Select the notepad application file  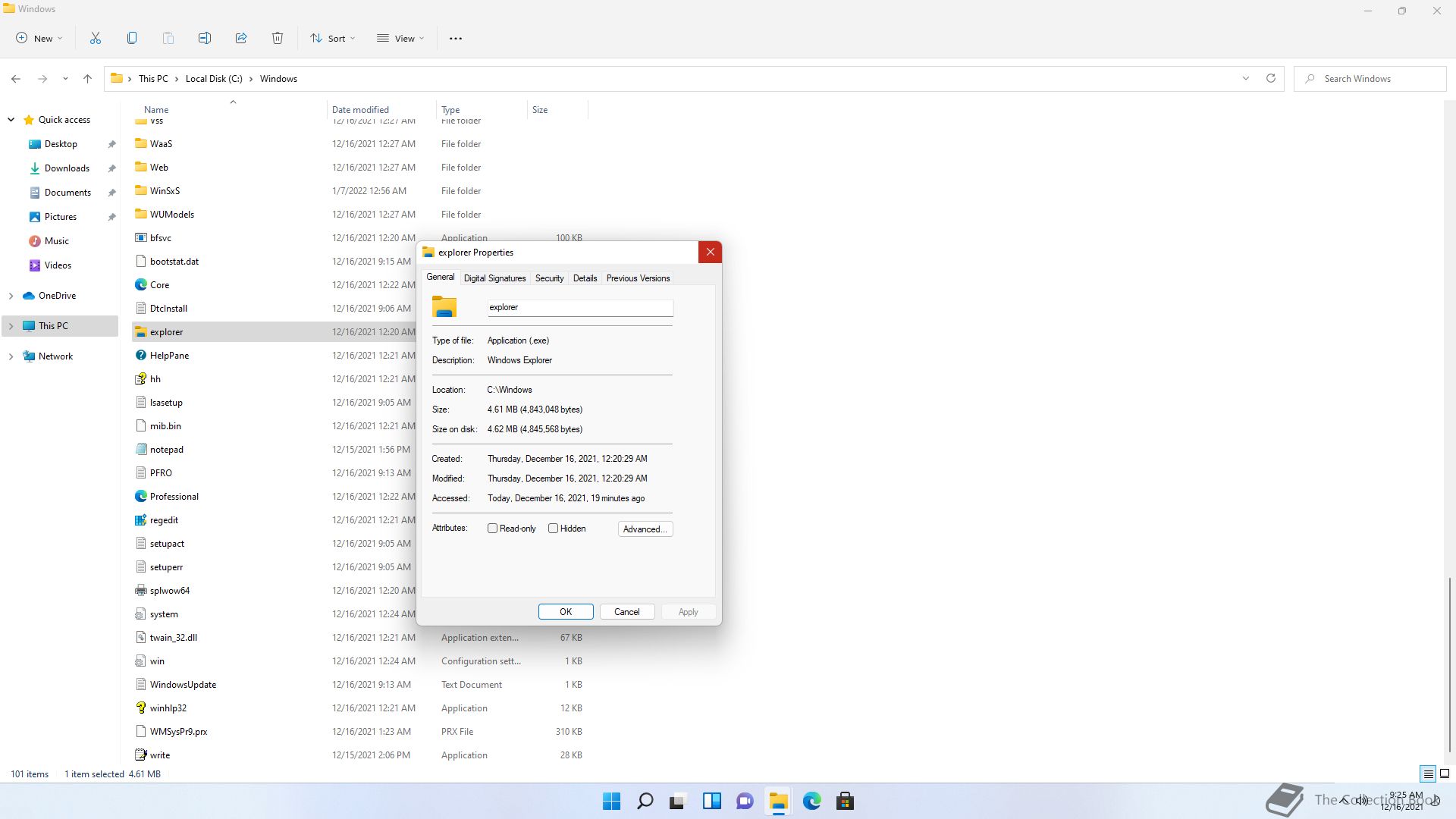[x=166, y=450]
